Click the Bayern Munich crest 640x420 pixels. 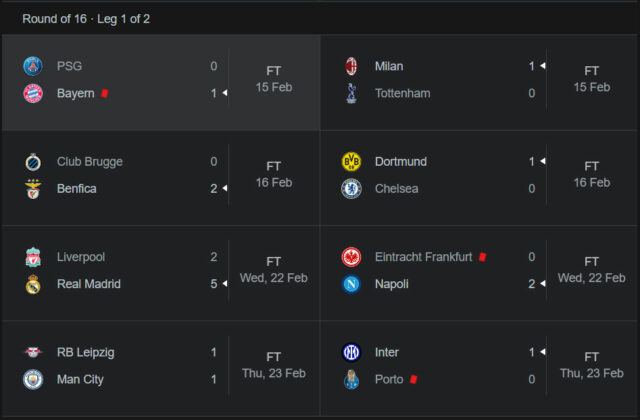pos(33,93)
